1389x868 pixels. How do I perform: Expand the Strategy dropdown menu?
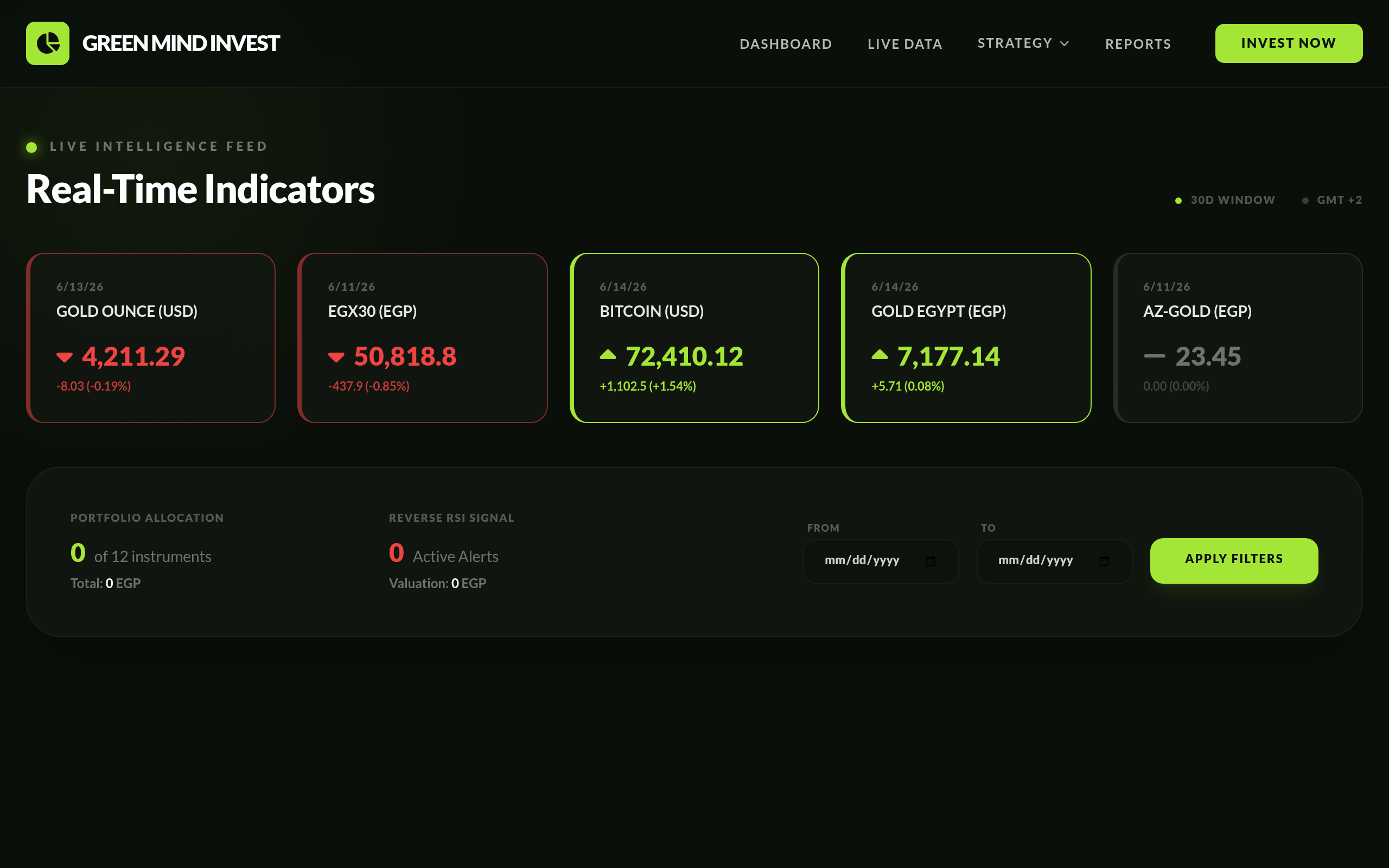(x=1023, y=43)
